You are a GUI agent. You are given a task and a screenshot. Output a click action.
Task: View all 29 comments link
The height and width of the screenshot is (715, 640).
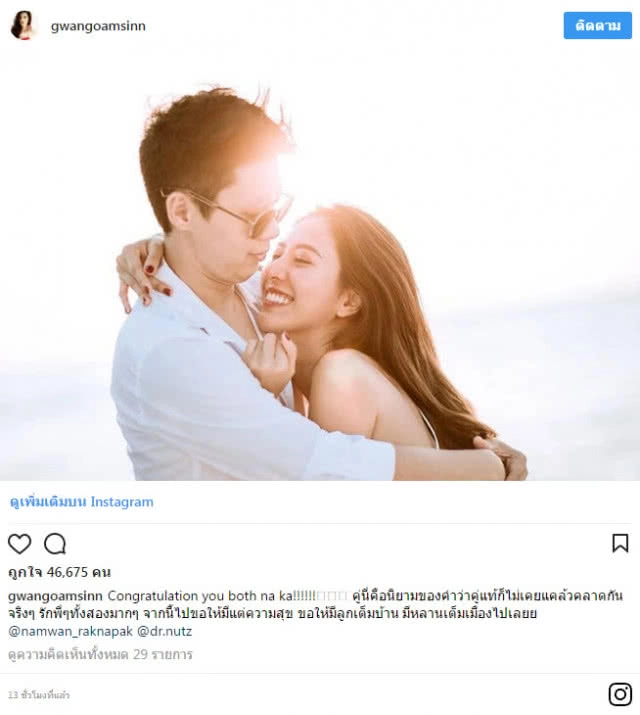click(100, 655)
